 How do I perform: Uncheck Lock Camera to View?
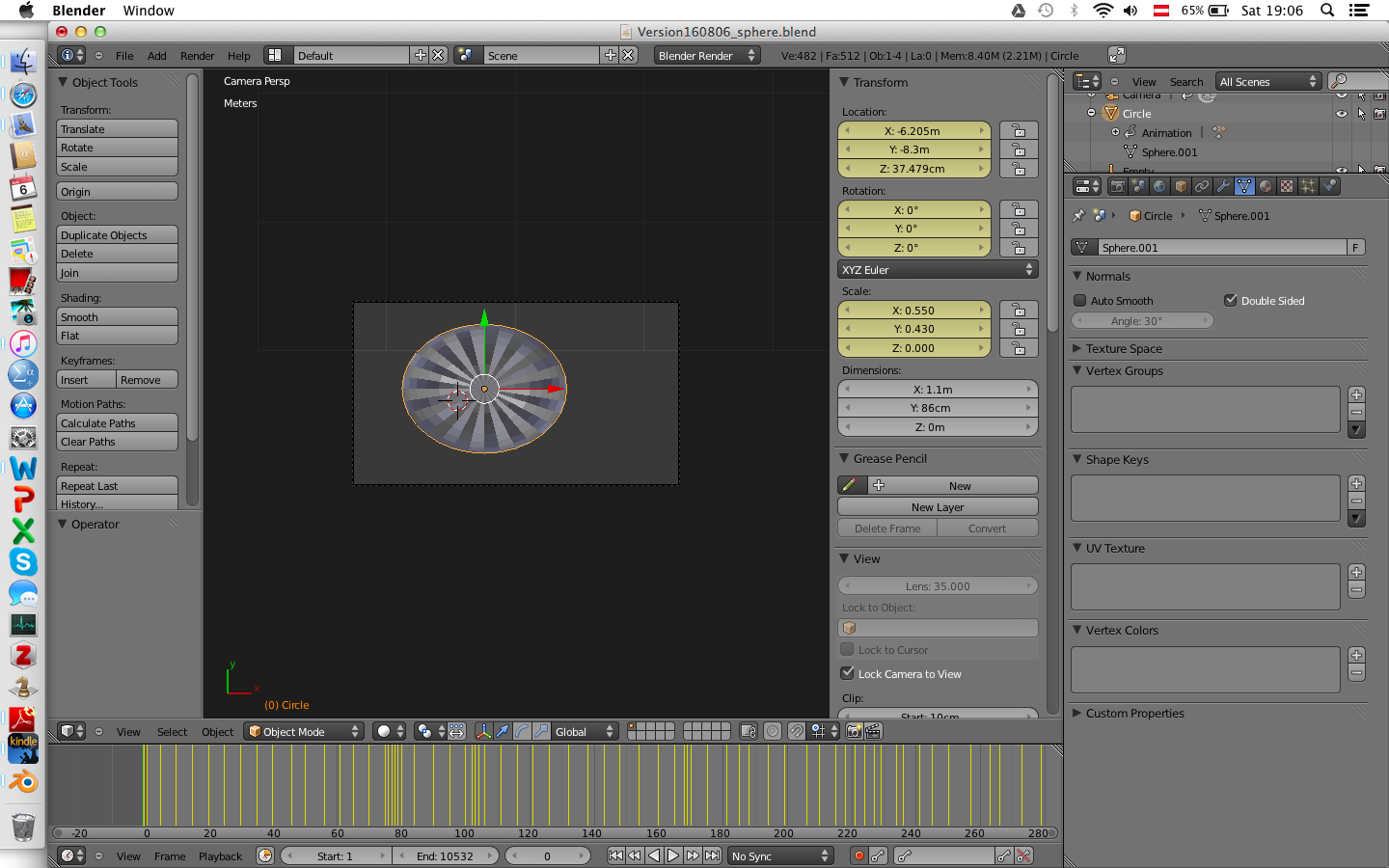pyautogui.click(x=847, y=673)
